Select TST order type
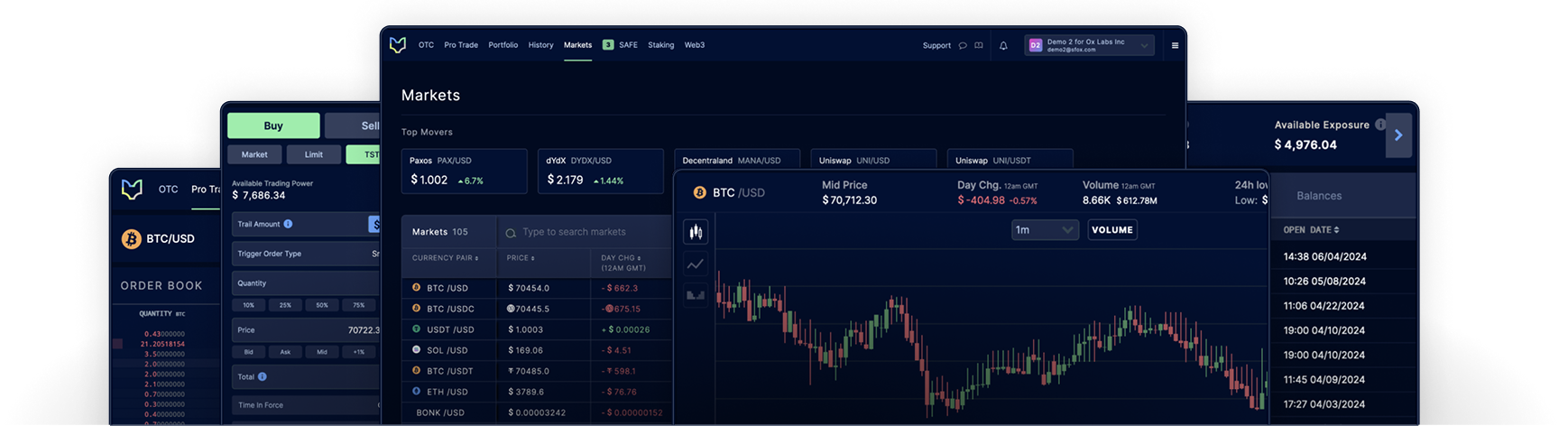1568x426 pixels. tap(364, 154)
